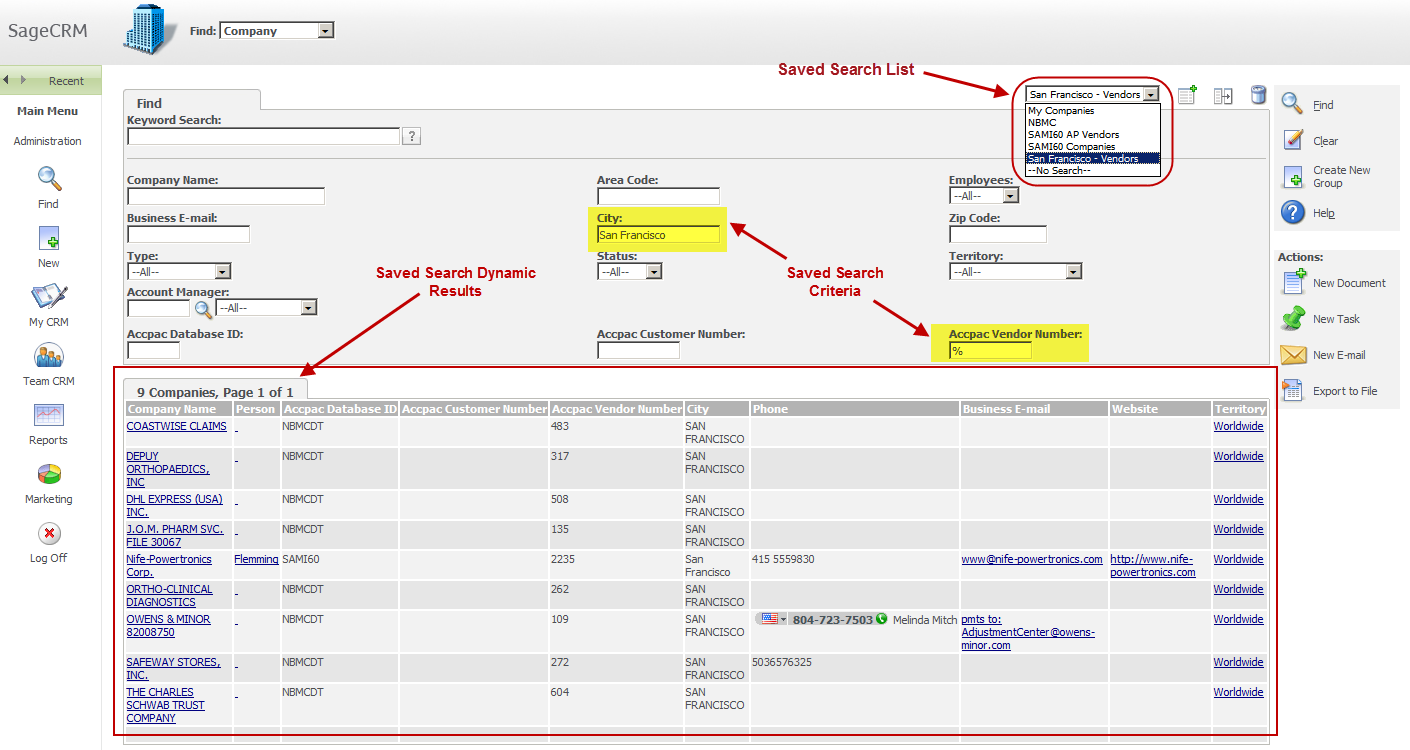
Task: Click the Accpac Vendor Number field
Action: point(990,350)
